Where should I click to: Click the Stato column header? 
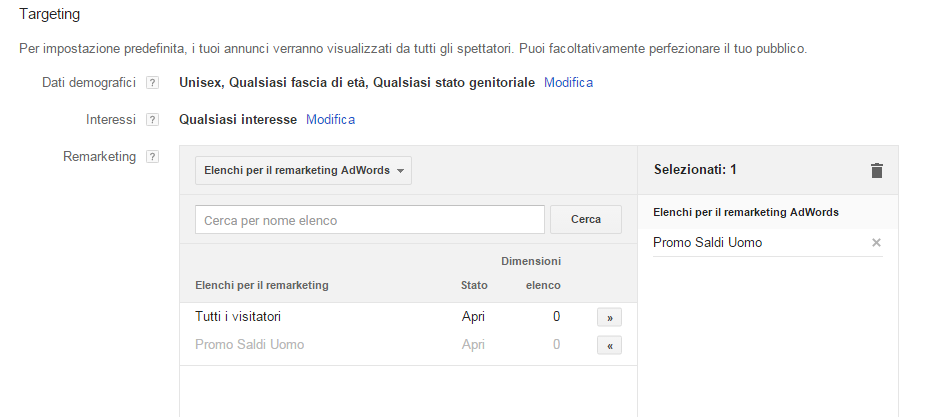point(474,285)
